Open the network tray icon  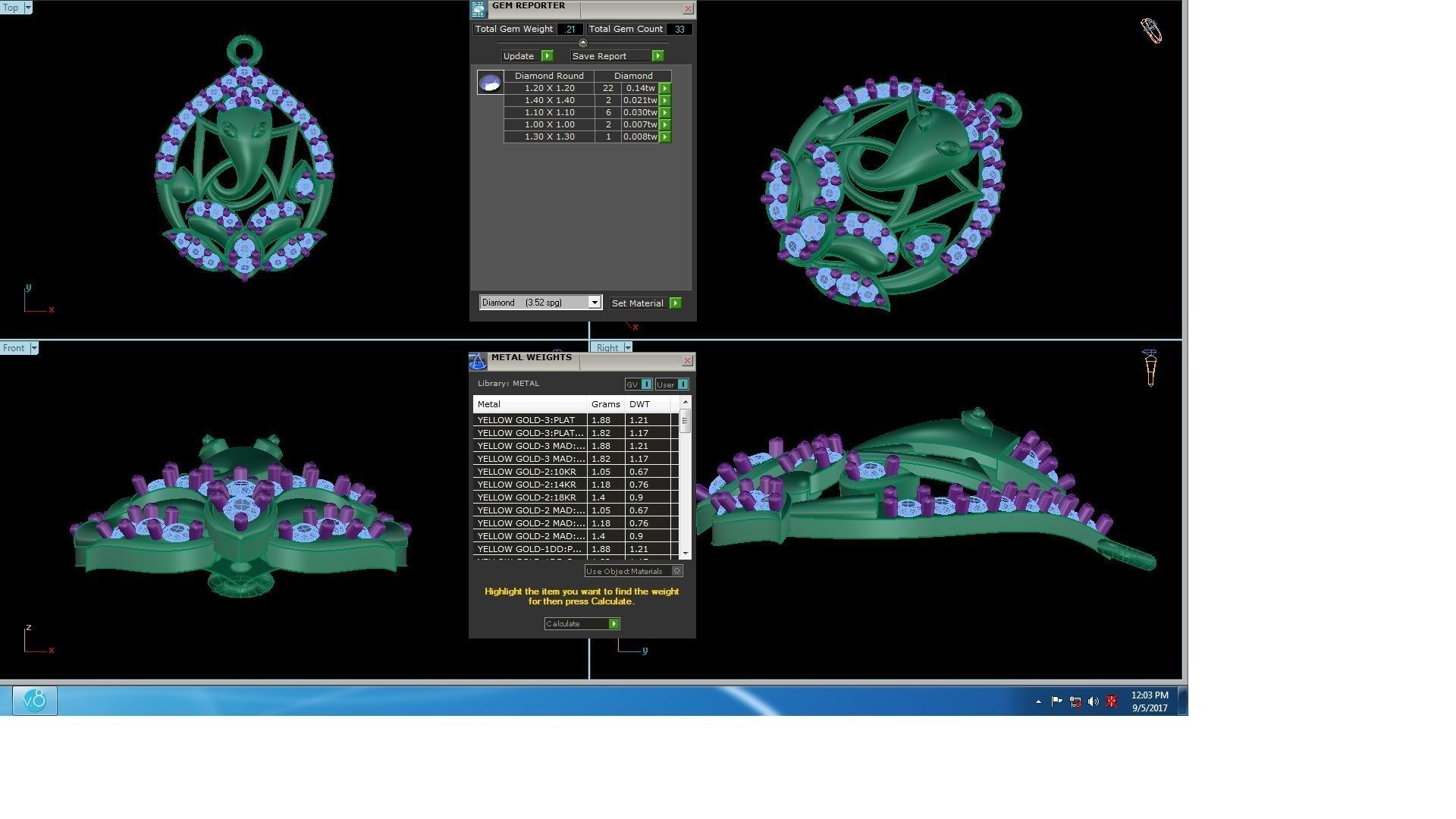coord(1075,702)
